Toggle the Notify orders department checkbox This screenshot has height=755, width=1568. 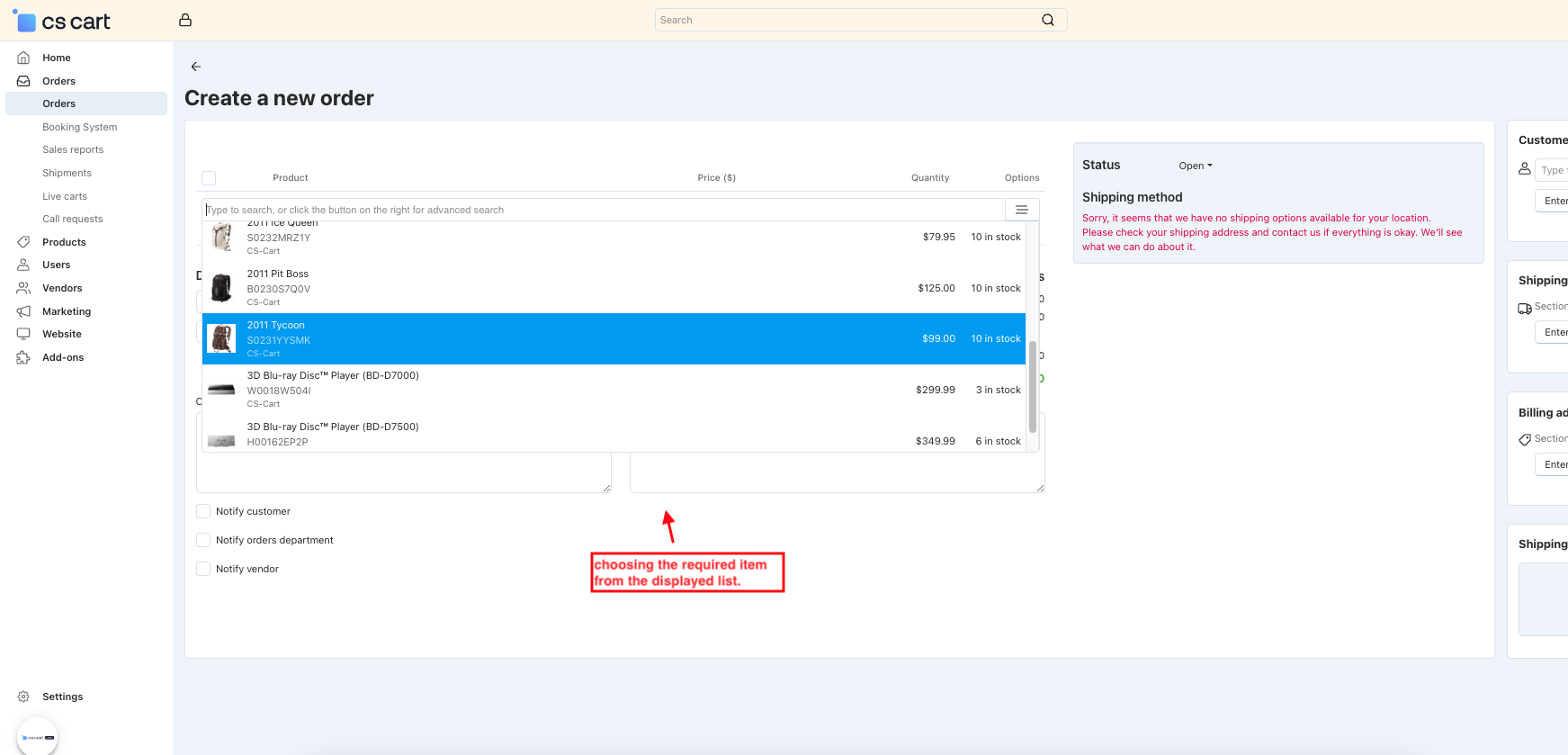coord(203,540)
